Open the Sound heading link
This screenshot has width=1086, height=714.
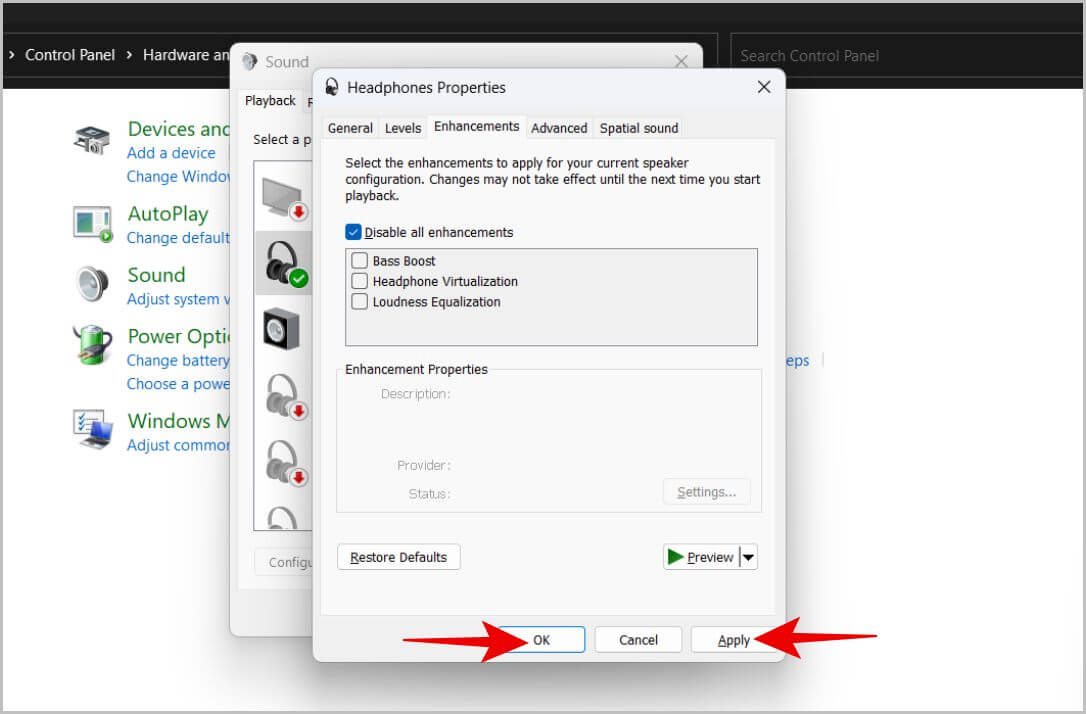(157, 275)
